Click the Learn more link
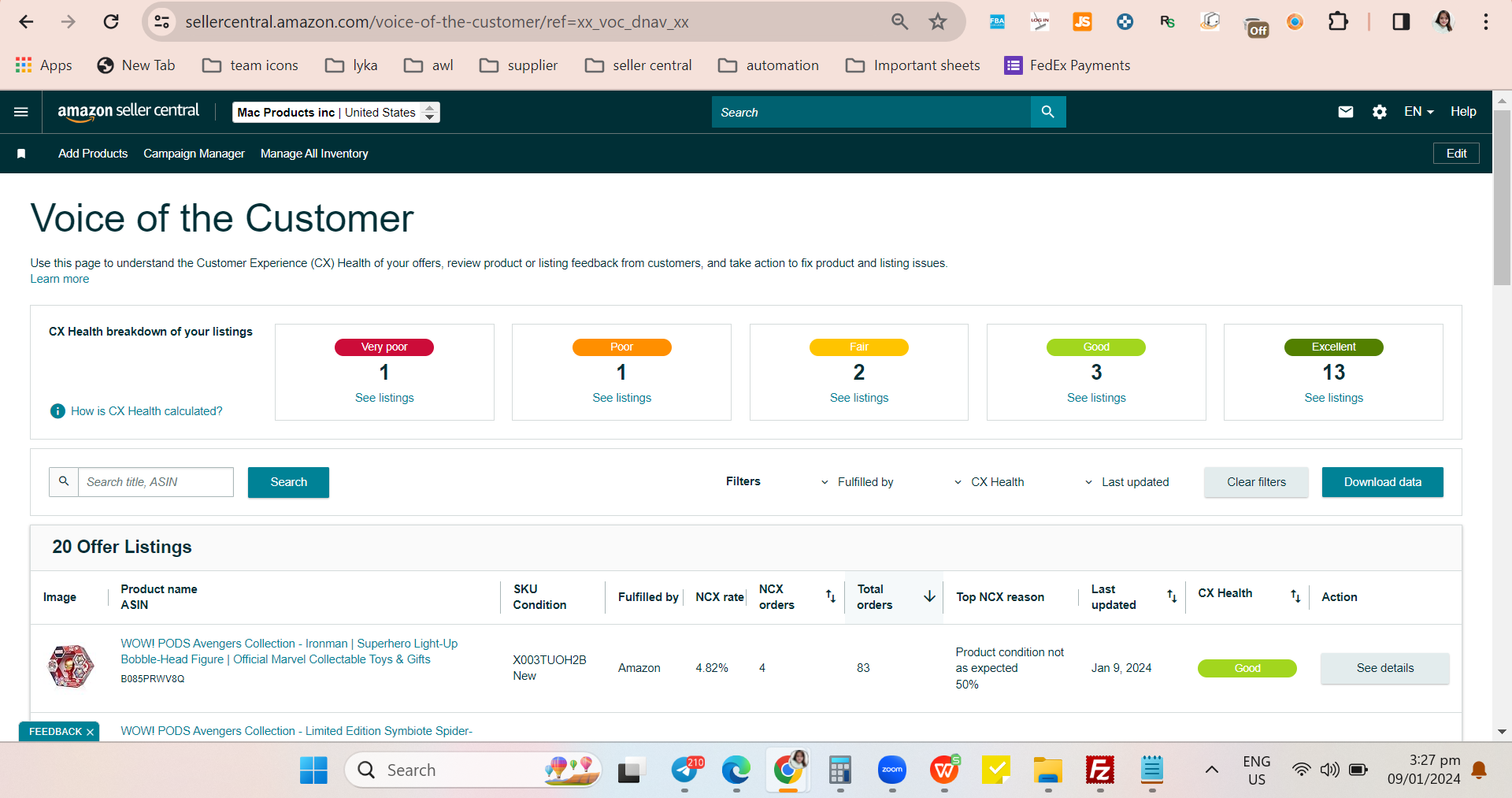The width and height of the screenshot is (1512, 798). [60, 279]
